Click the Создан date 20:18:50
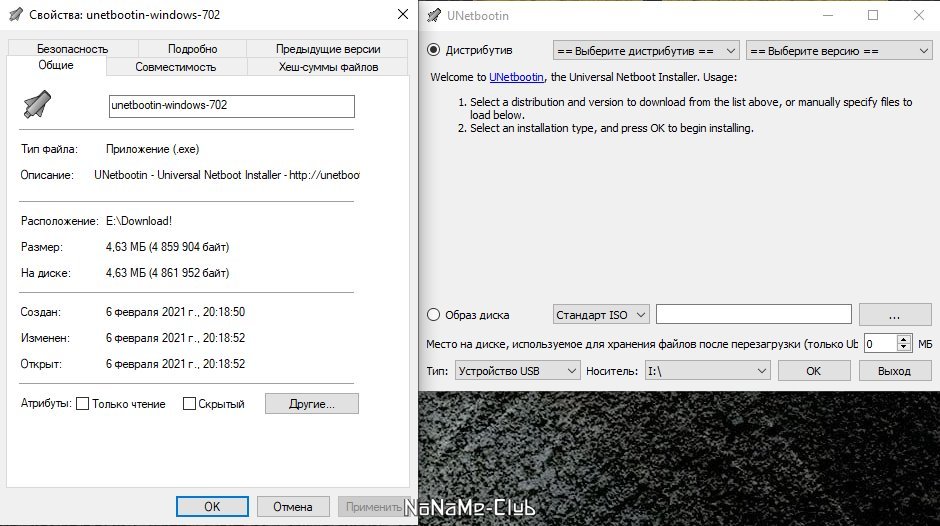The width and height of the screenshot is (940, 526). point(176,312)
